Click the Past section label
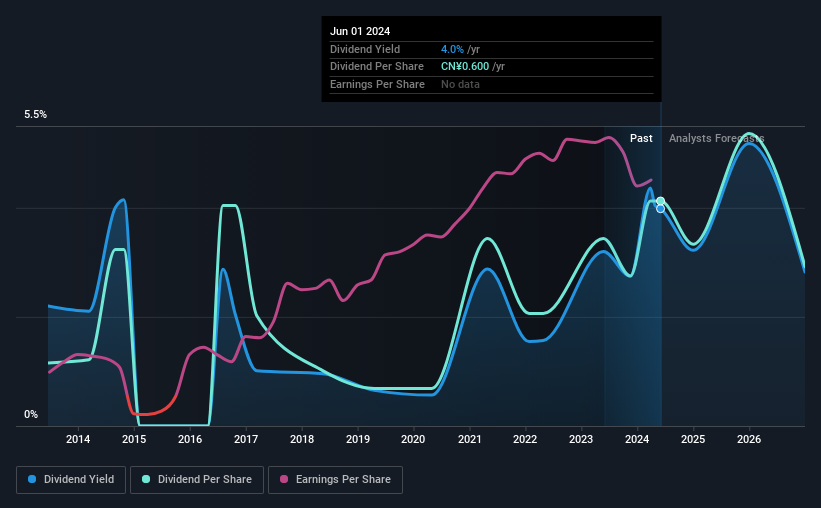 coord(641,138)
